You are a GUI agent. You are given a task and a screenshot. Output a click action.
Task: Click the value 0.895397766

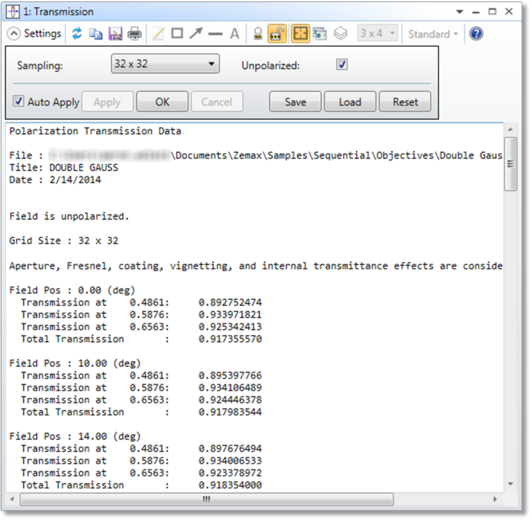pos(230,375)
